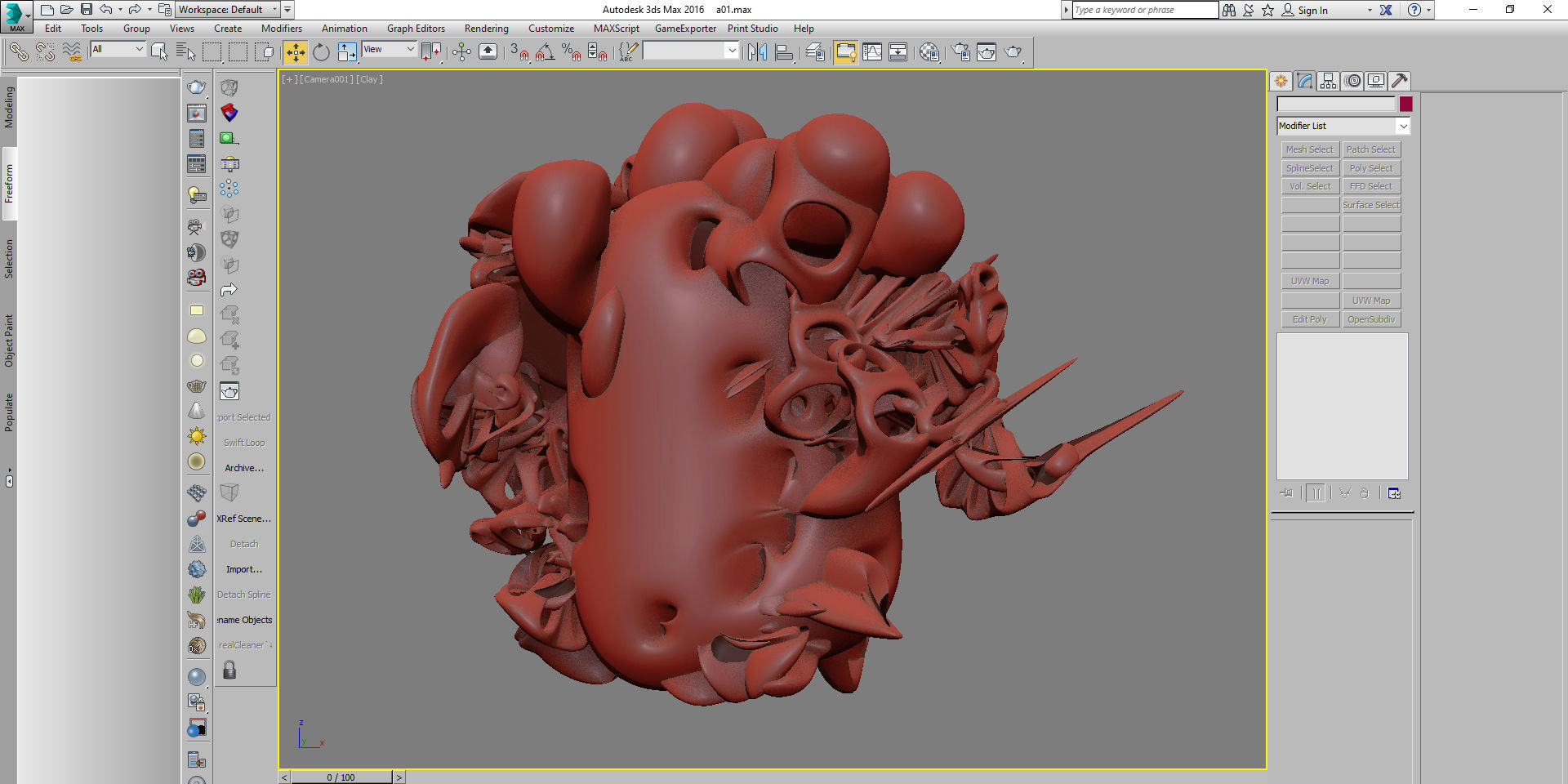The height and width of the screenshot is (784, 1568).
Task: Toggle the Scene Explorer icon
Action: point(815,52)
